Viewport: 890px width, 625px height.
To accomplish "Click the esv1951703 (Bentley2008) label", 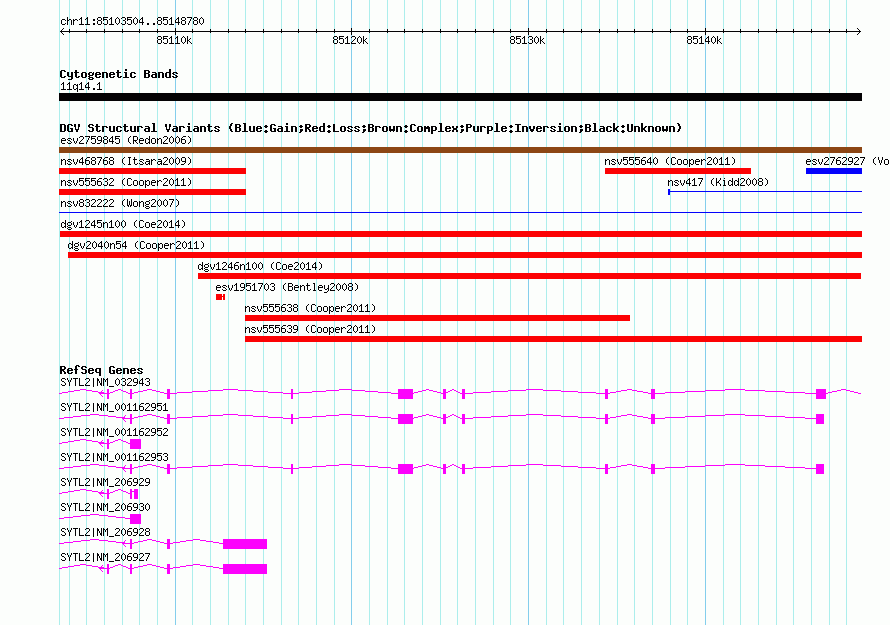I will coord(287,287).
